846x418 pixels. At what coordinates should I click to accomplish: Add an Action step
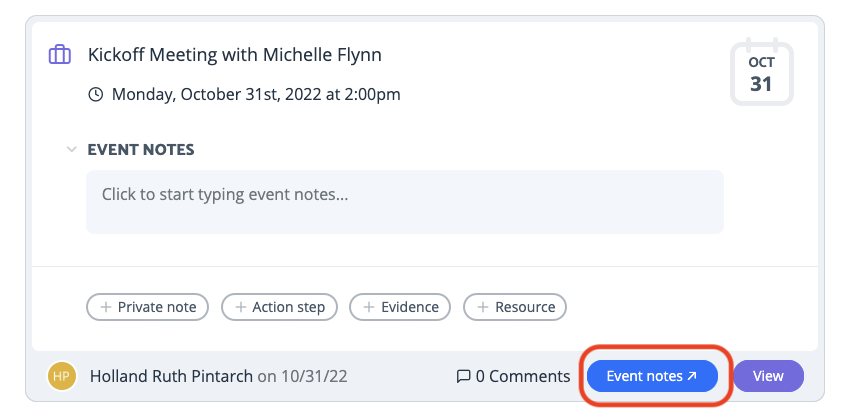(x=279, y=307)
